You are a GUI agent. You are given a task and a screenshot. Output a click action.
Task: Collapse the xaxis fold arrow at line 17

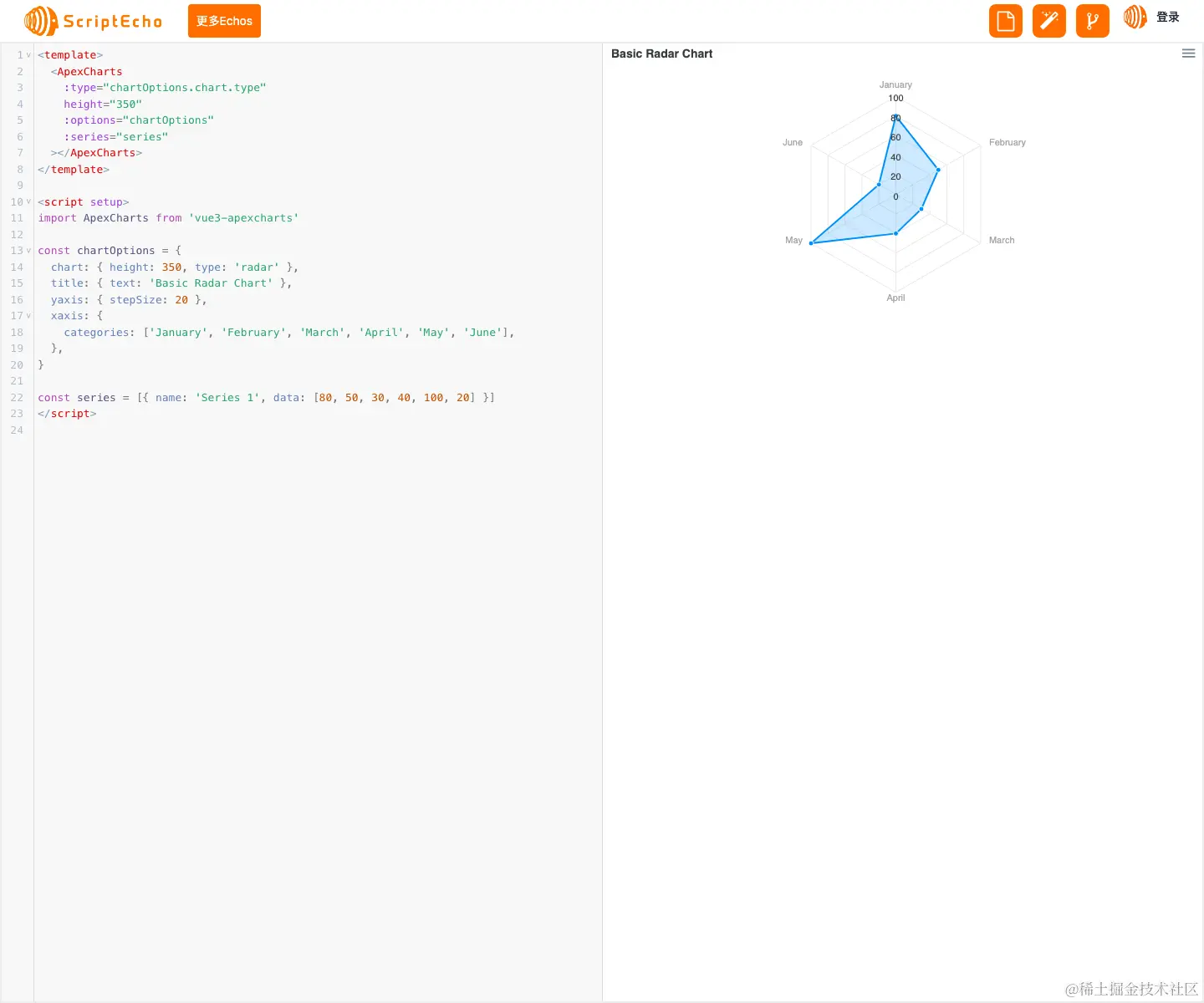(x=28, y=316)
